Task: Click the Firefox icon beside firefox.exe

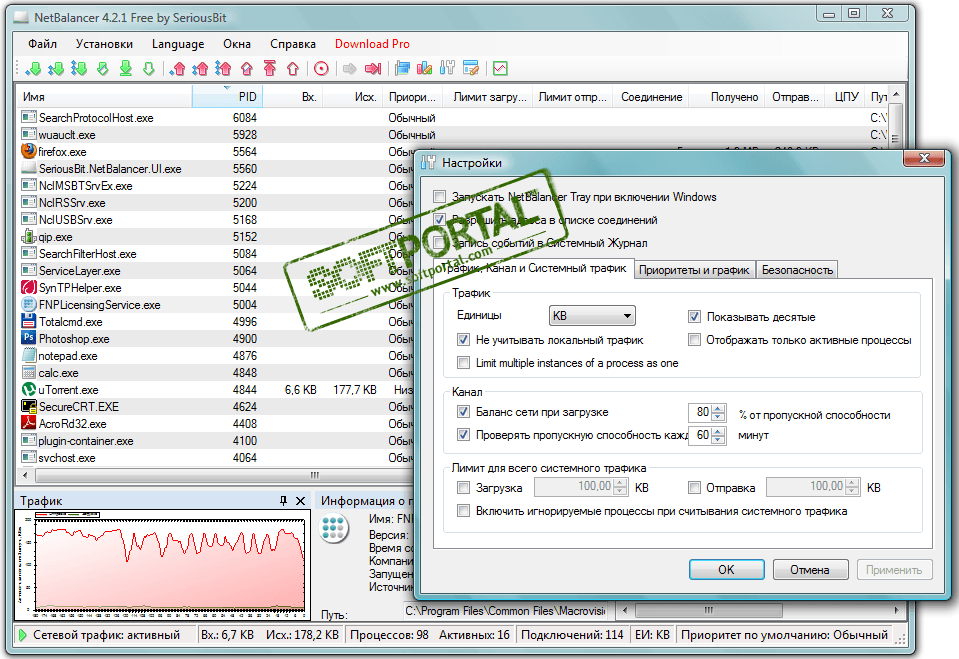Action: click(x=29, y=151)
